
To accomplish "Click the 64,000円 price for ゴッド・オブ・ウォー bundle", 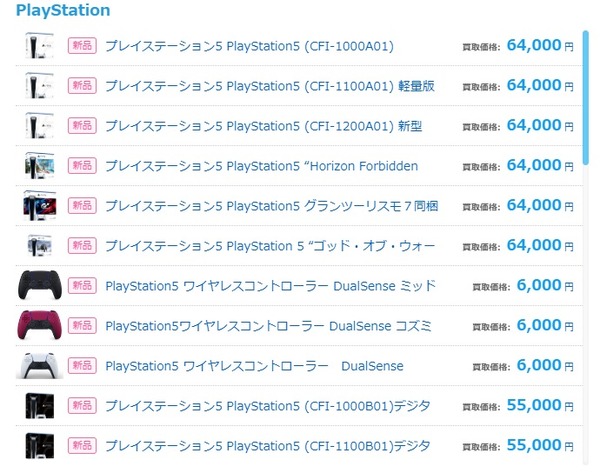I will point(540,245).
